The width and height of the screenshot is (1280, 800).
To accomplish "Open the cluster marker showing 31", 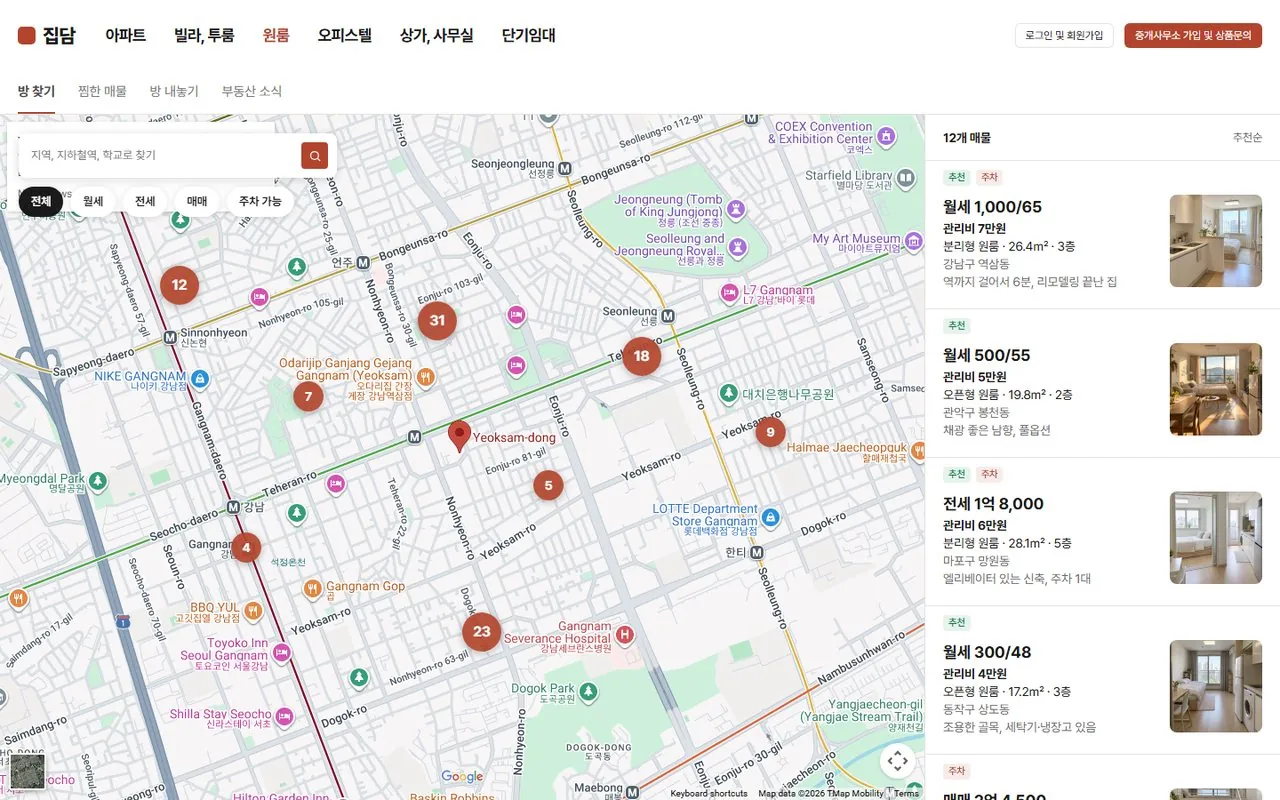I will coord(437,321).
